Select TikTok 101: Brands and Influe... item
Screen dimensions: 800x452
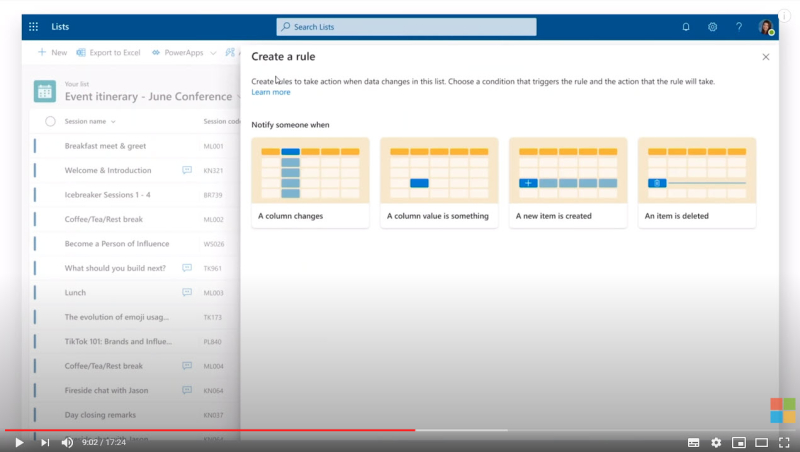[118, 342]
